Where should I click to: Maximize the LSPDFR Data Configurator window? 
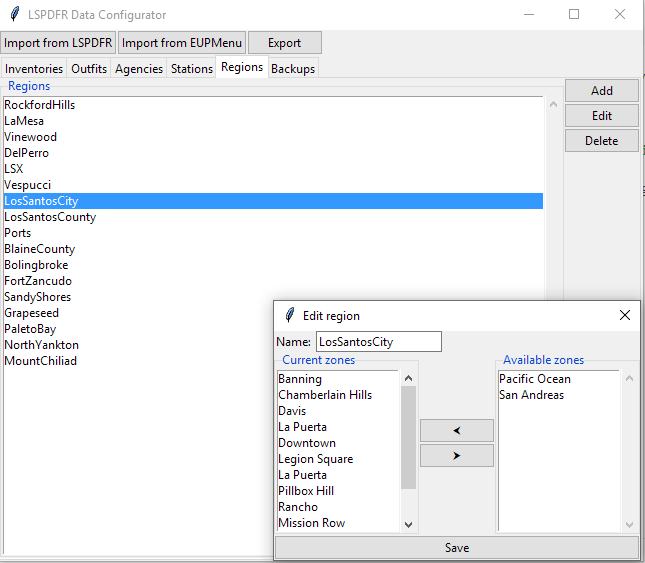pos(574,15)
